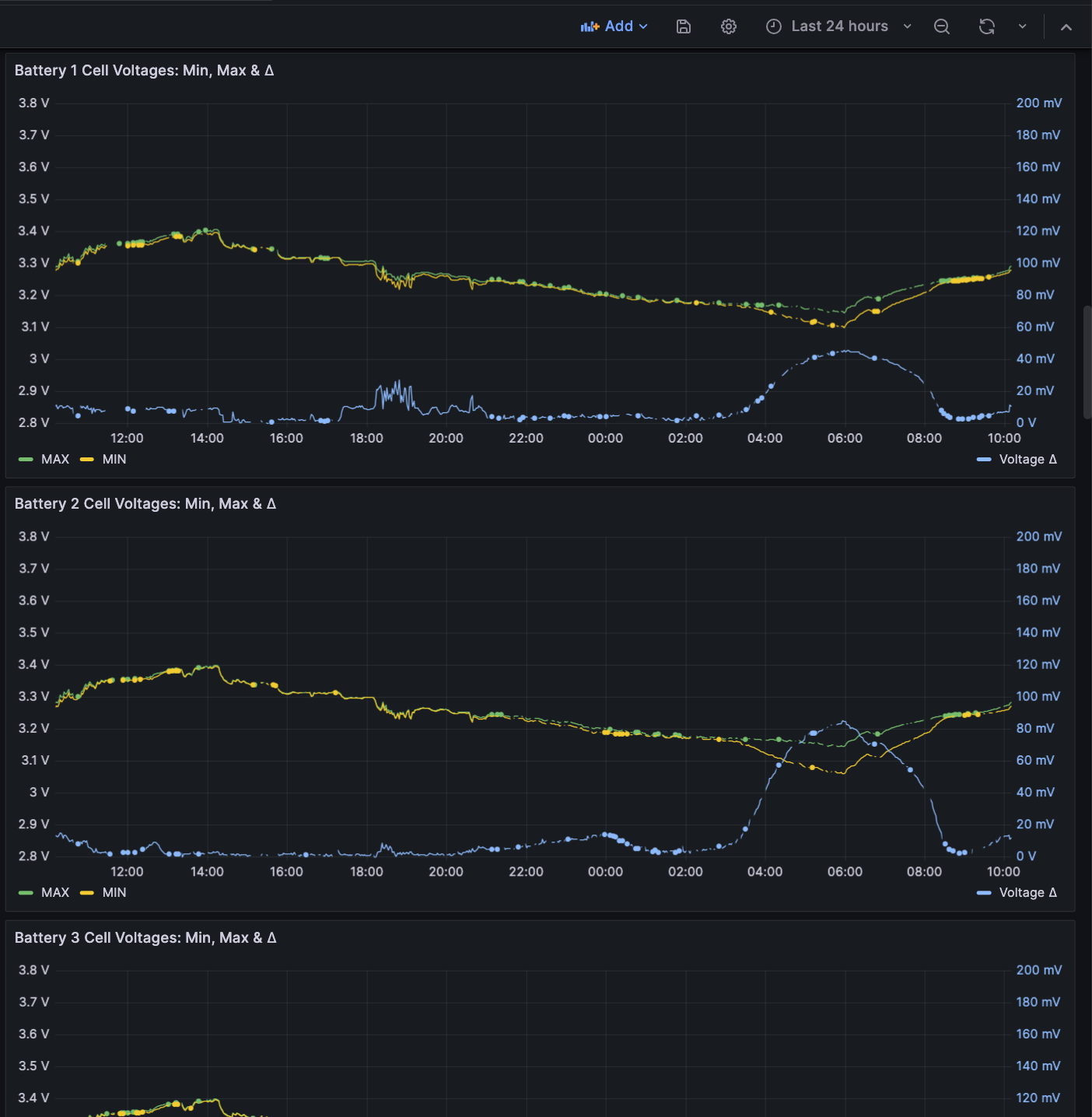Click the 3.8 V label on Battery 1 chart

pos(34,103)
